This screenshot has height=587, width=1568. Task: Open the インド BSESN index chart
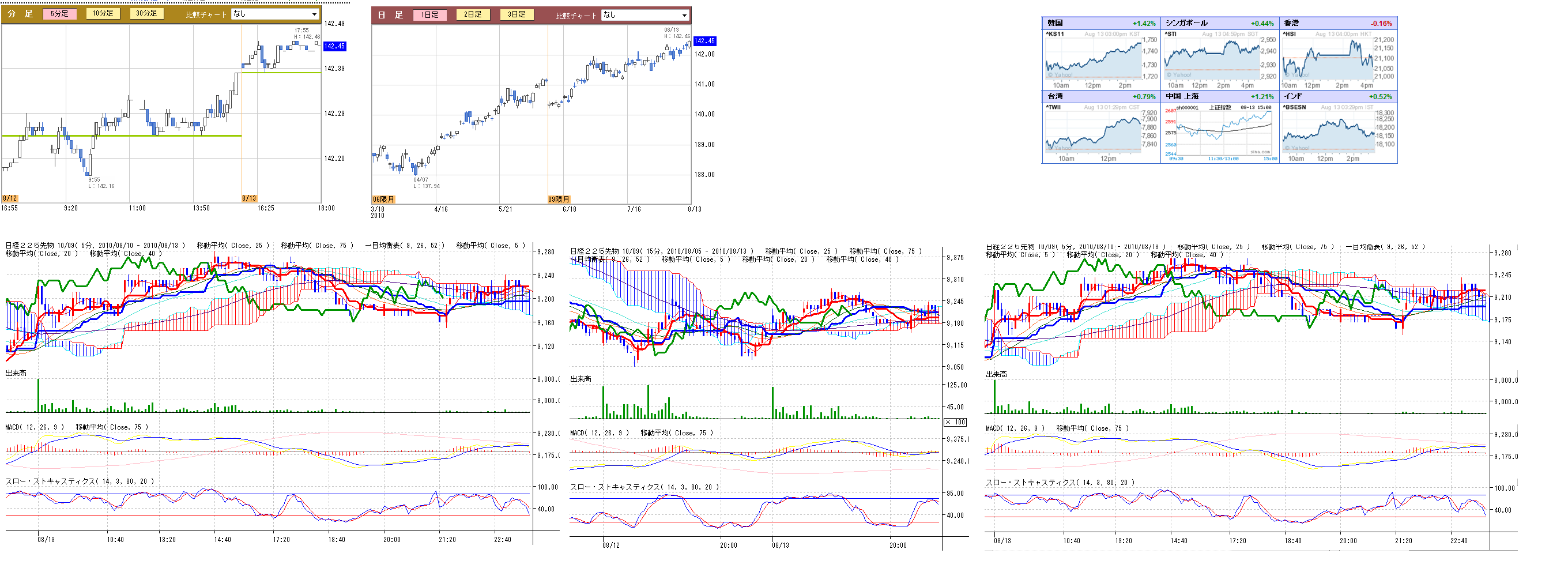[x=1328, y=131]
